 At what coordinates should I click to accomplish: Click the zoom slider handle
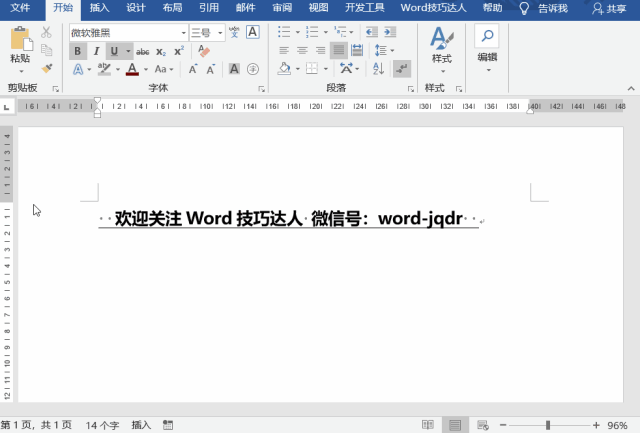click(x=548, y=425)
